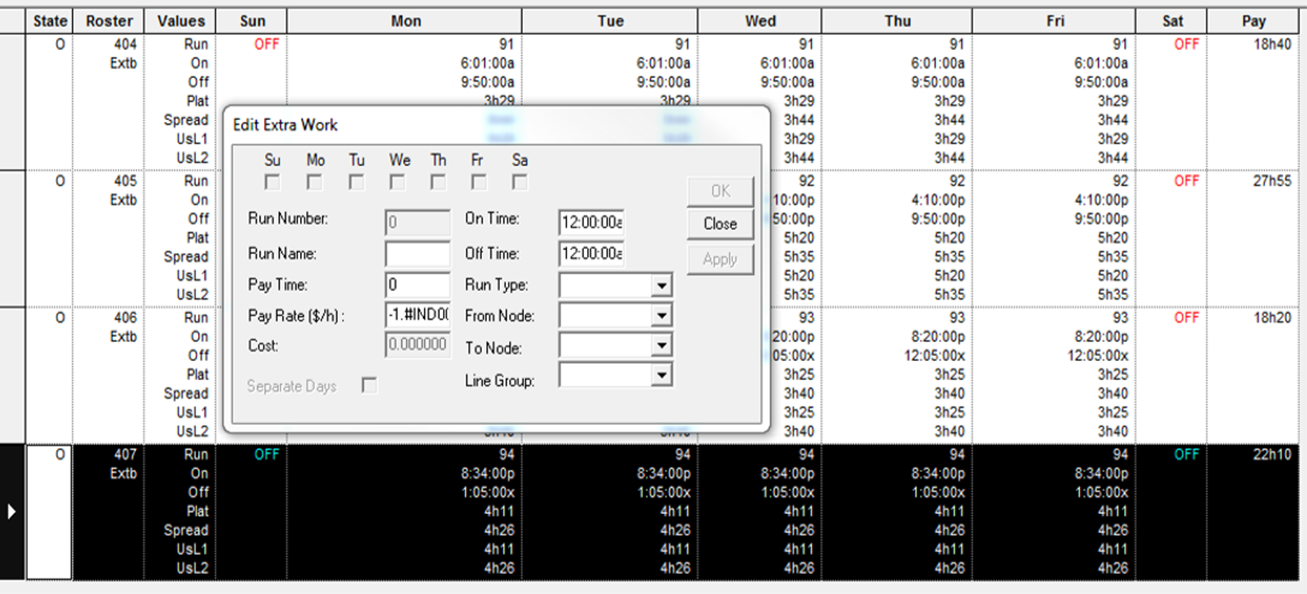Screen dimensions: 1307x594
Task: Focus the Pay Time input field
Action: (x=417, y=285)
